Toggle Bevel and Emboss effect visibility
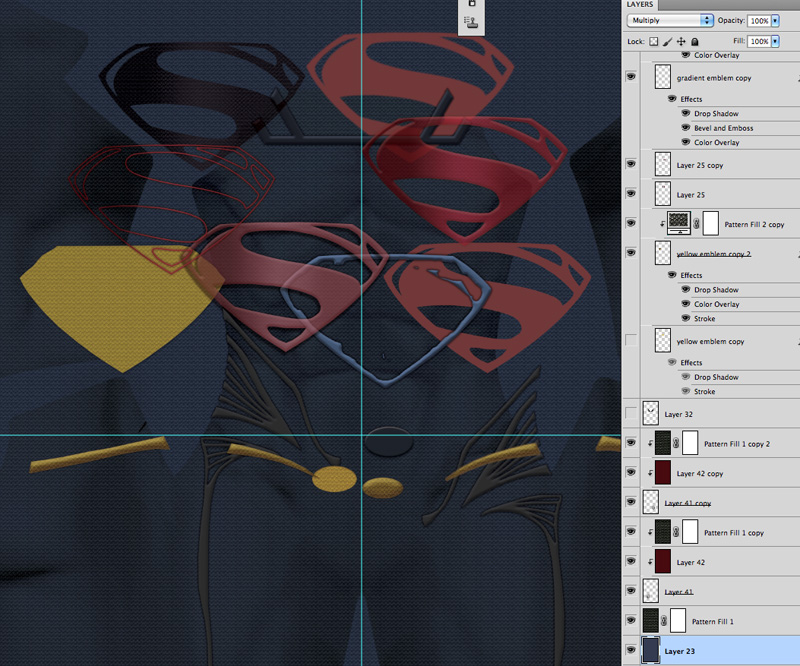This screenshot has width=800, height=666. coord(686,128)
